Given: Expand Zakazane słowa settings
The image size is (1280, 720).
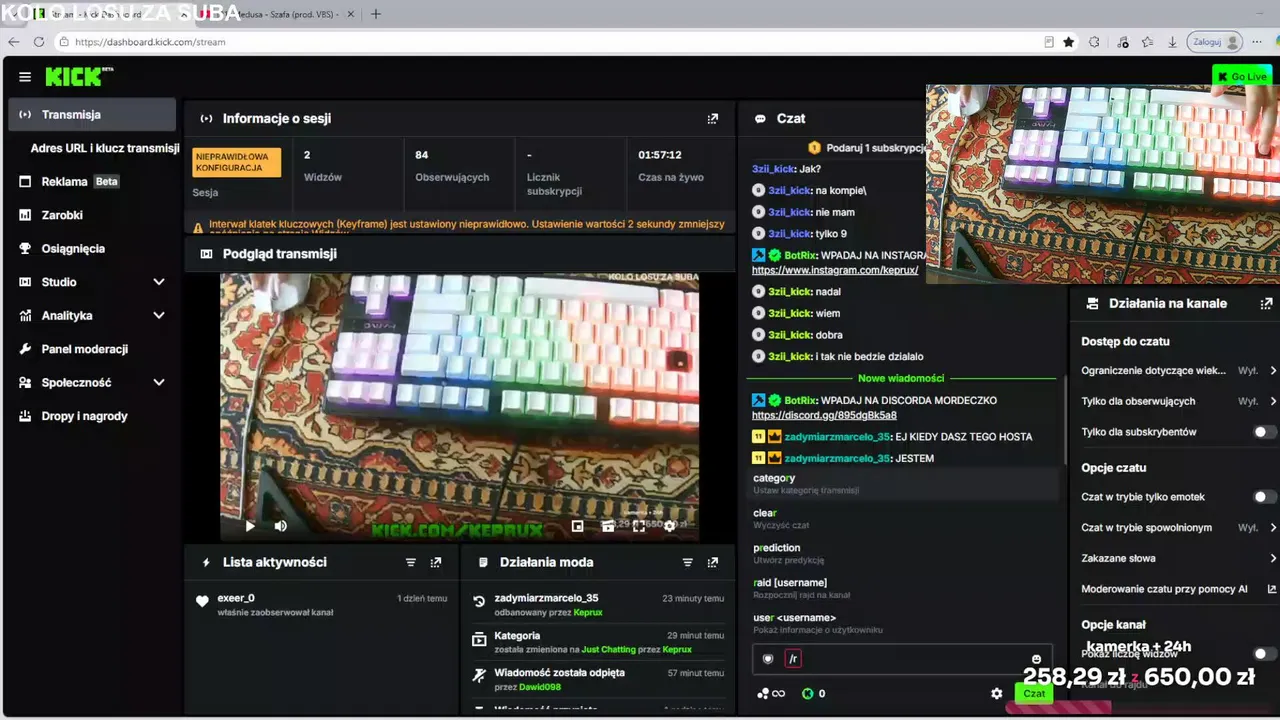Looking at the screenshot, I should tap(1179, 558).
